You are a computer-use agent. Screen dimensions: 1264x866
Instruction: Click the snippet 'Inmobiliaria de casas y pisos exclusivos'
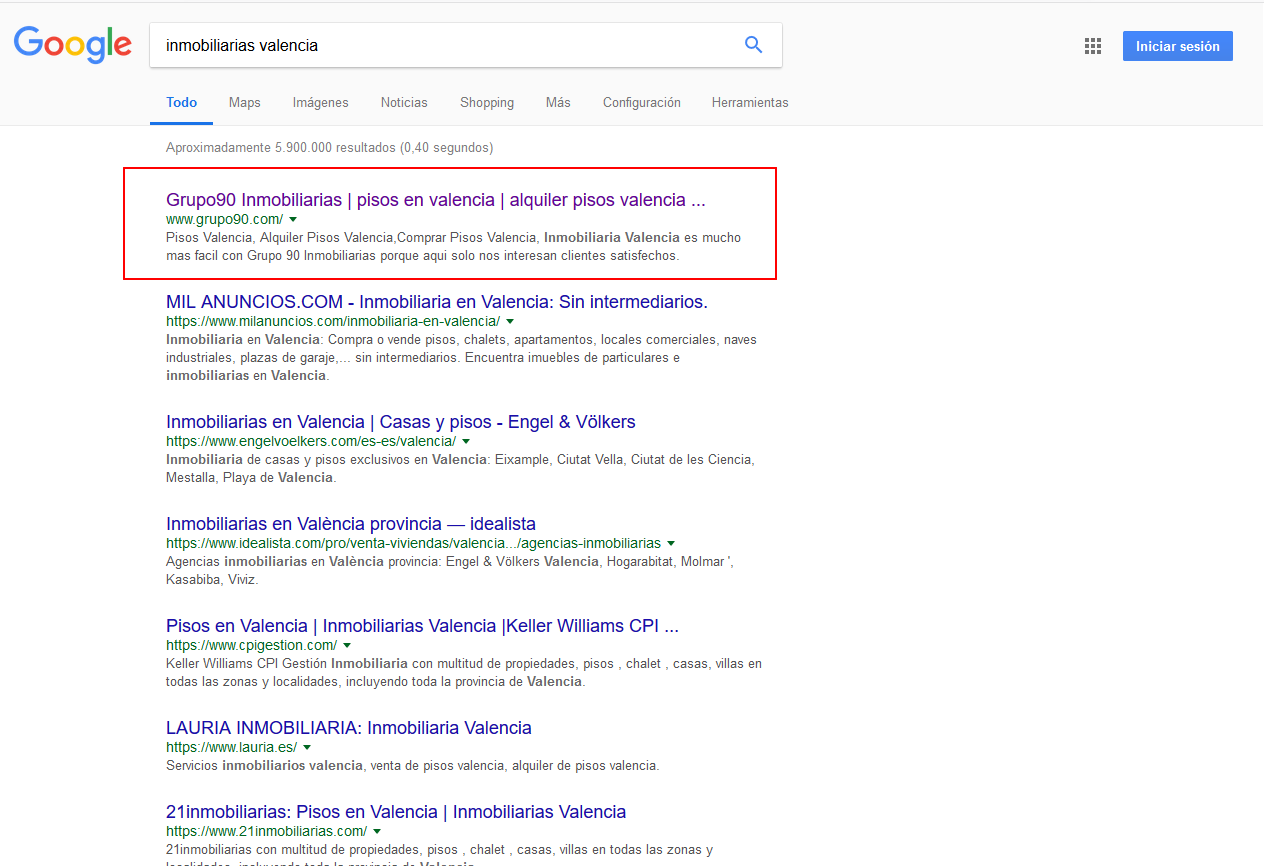[x=460, y=469]
